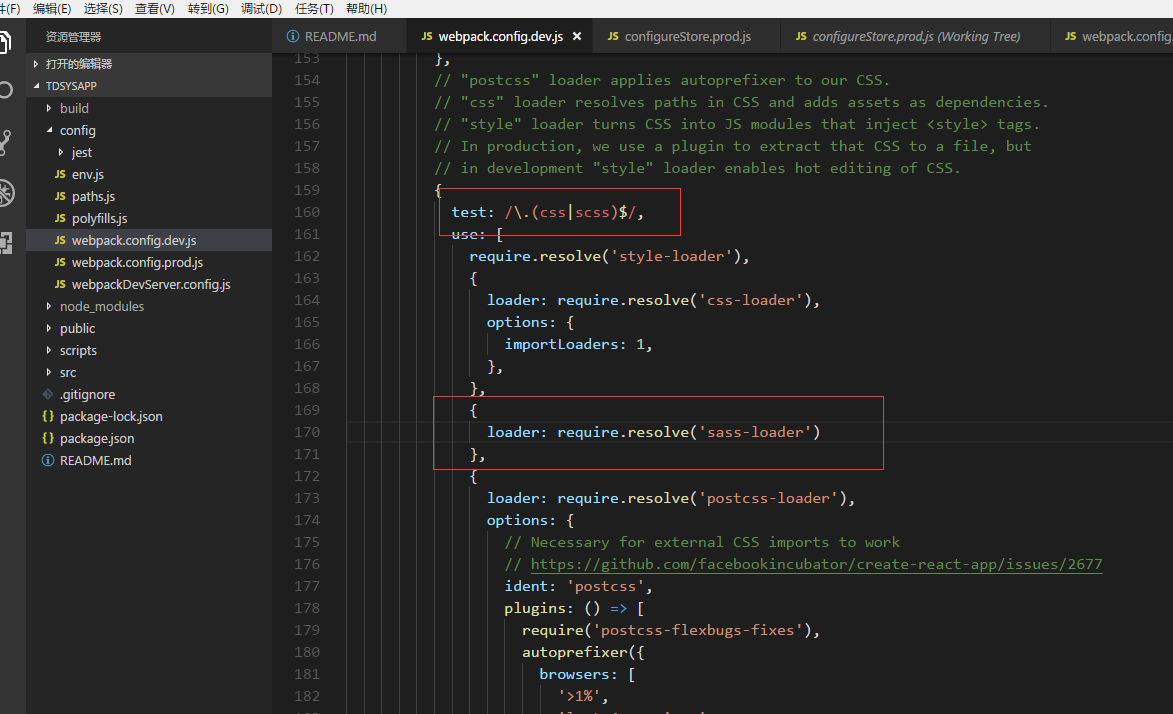Click JS icon on configureStore.prod.js tab
The width and height of the screenshot is (1173, 714).
(x=613, y=37)
